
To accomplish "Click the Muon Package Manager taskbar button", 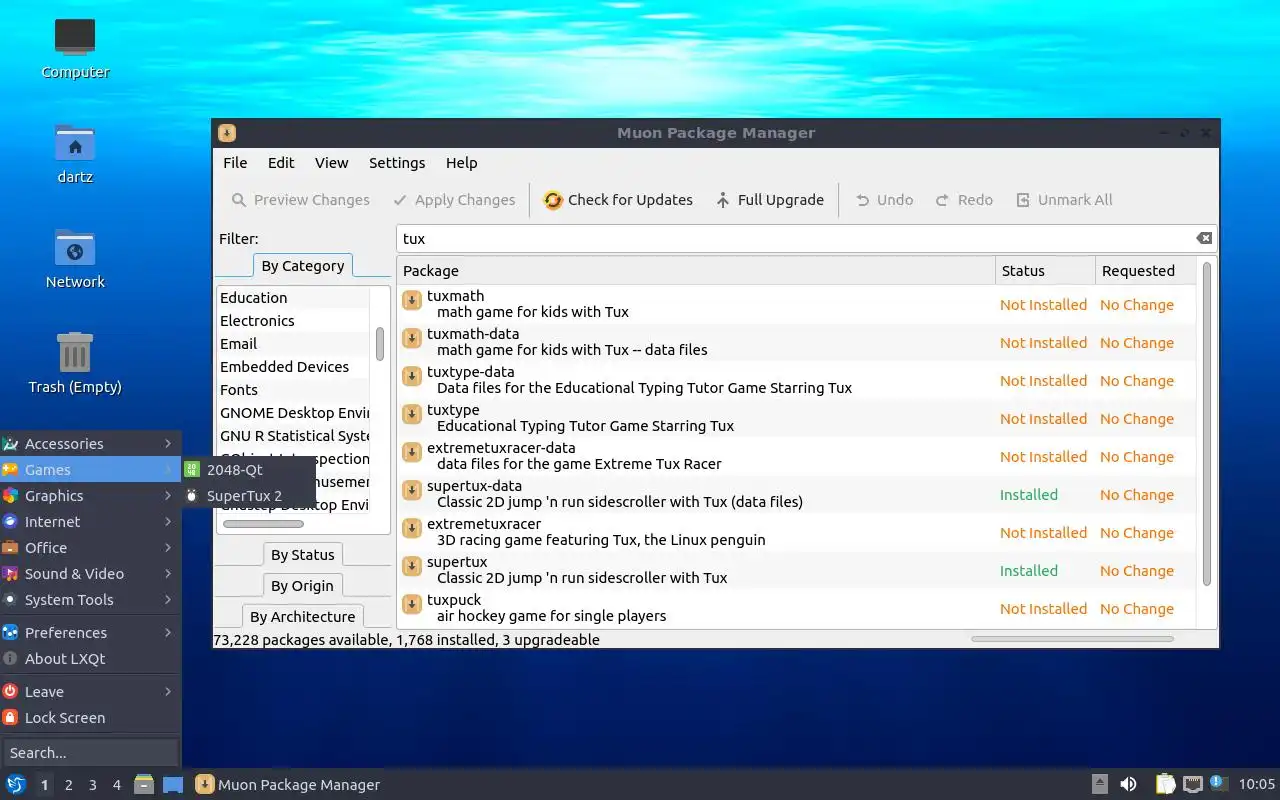I will point(288,785).
